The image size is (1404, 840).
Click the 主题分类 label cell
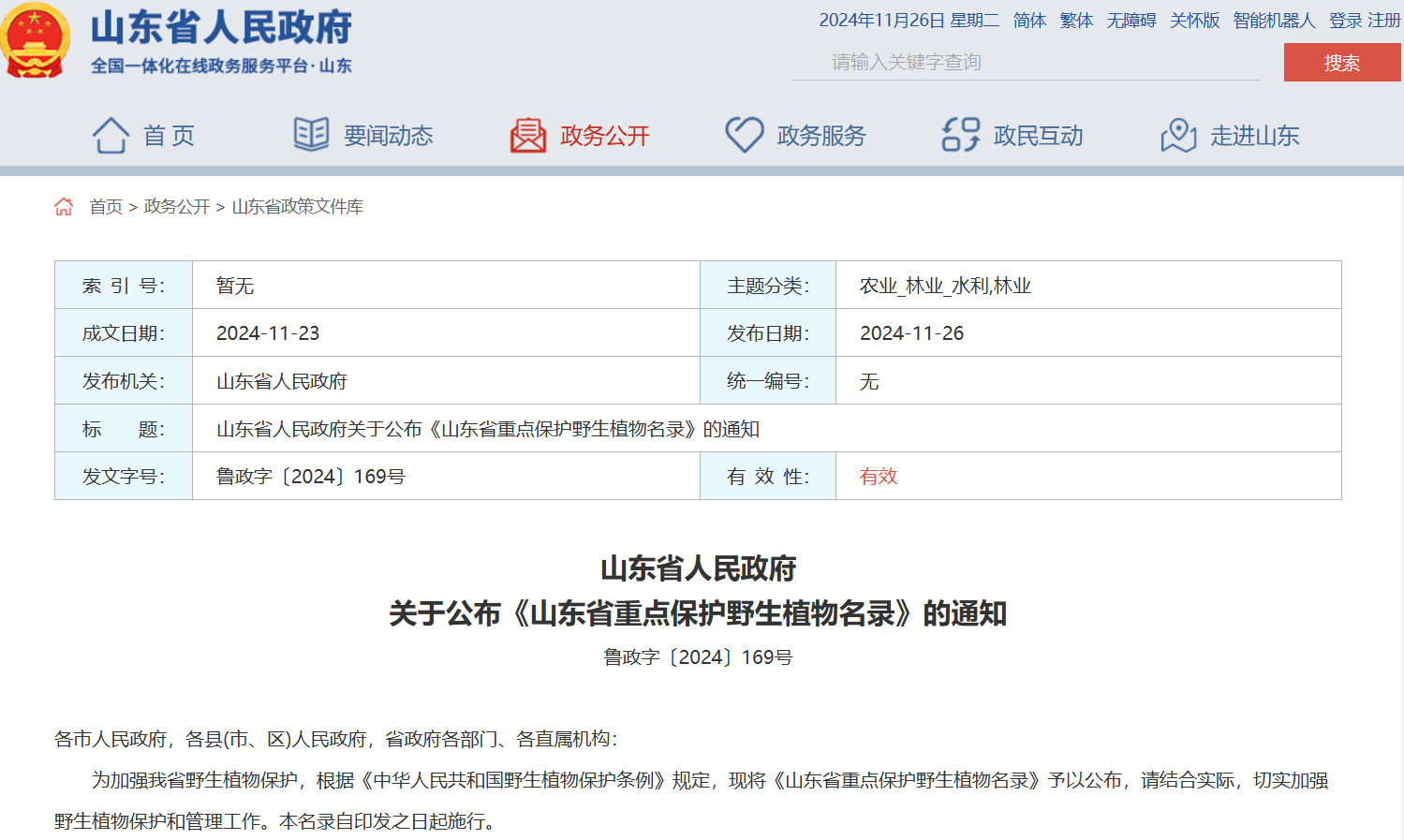(768, 286)
